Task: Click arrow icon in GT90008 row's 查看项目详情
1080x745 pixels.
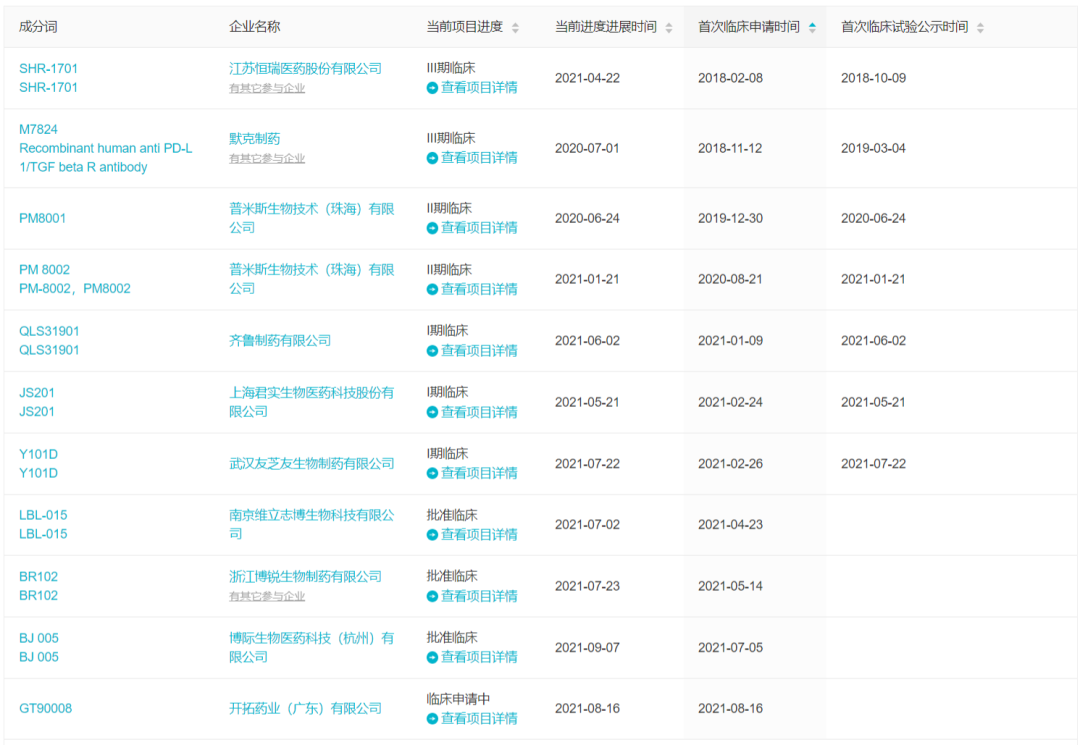Action: 433,719
